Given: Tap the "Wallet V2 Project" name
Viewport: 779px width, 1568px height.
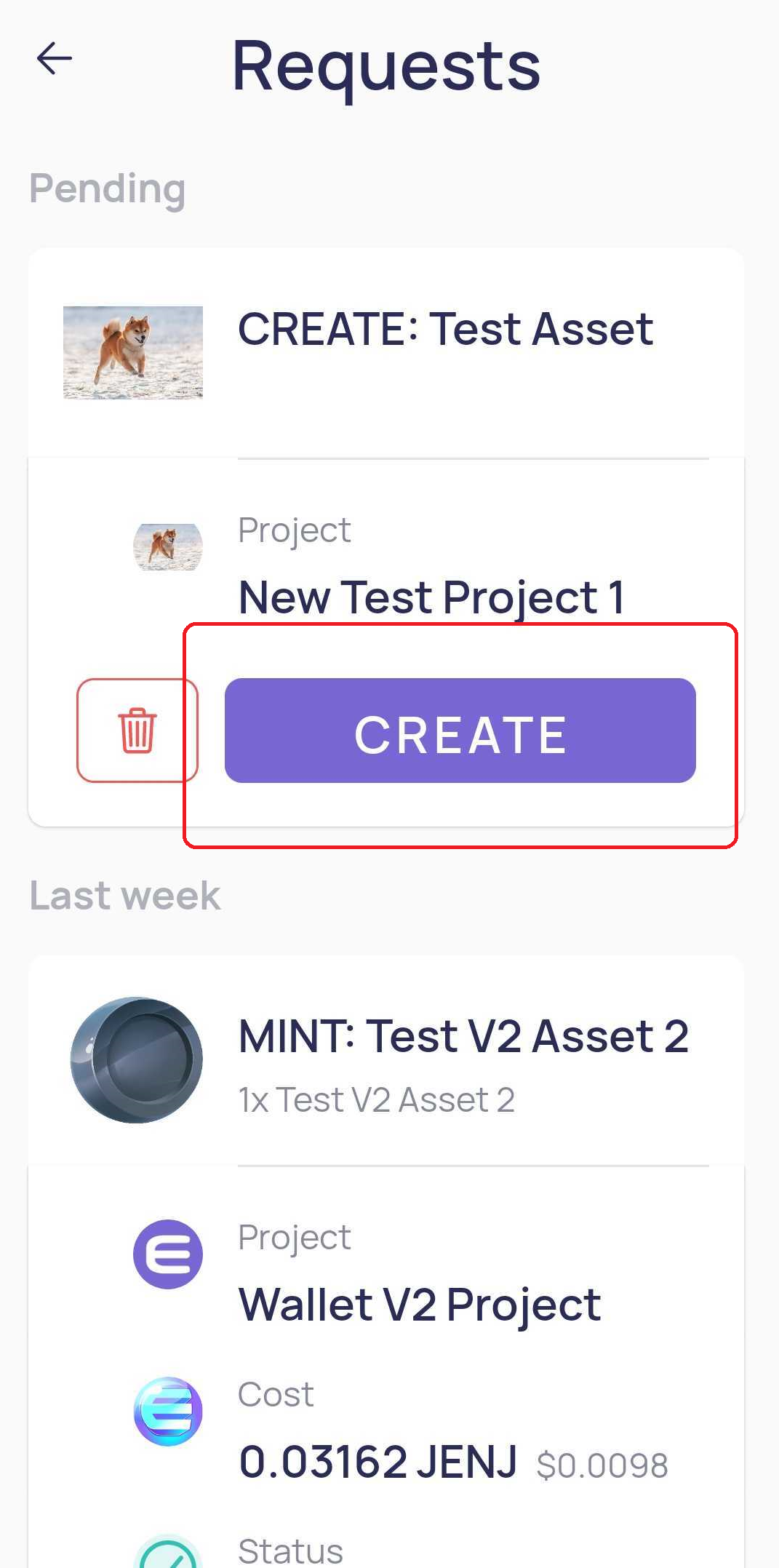Looking at the screenshot, I should tap(420, 1304).
